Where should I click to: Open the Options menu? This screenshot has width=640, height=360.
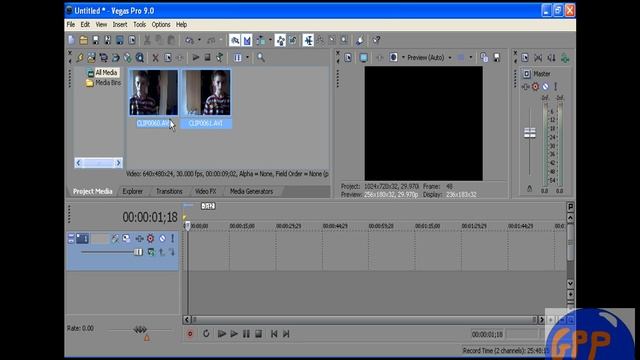[161, 24]
